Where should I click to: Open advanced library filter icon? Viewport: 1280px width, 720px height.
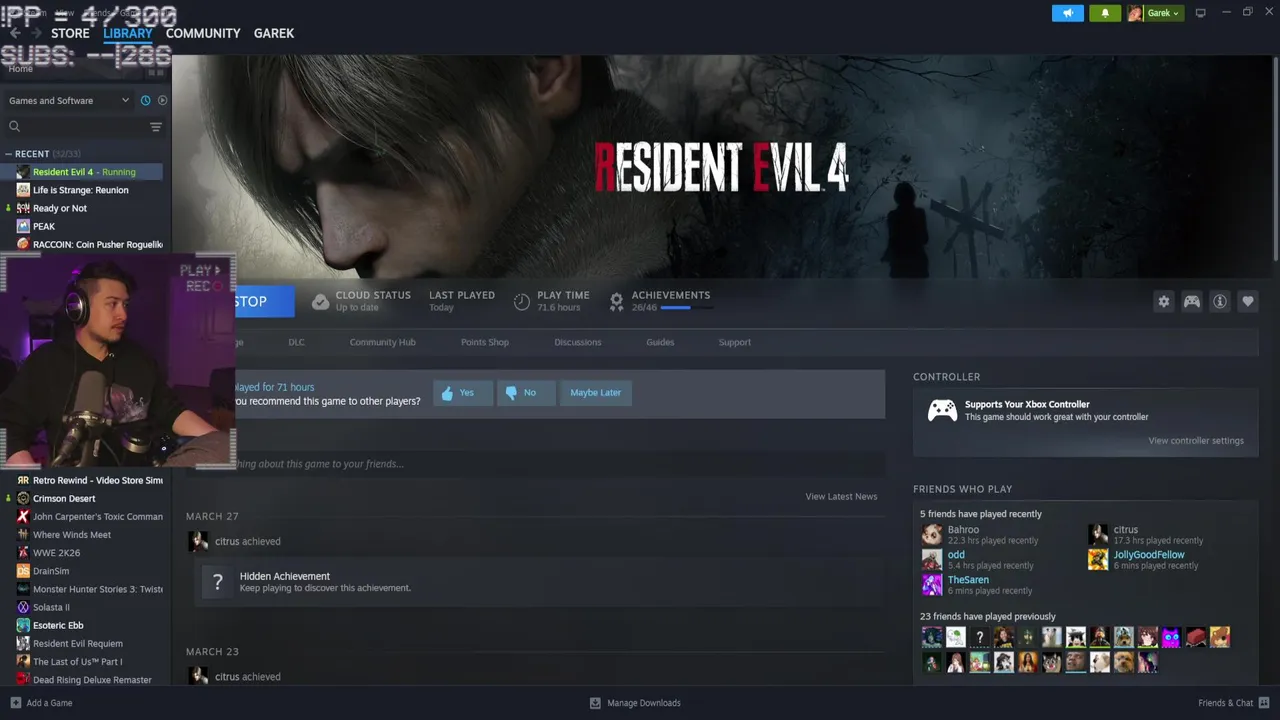[155, 127]
